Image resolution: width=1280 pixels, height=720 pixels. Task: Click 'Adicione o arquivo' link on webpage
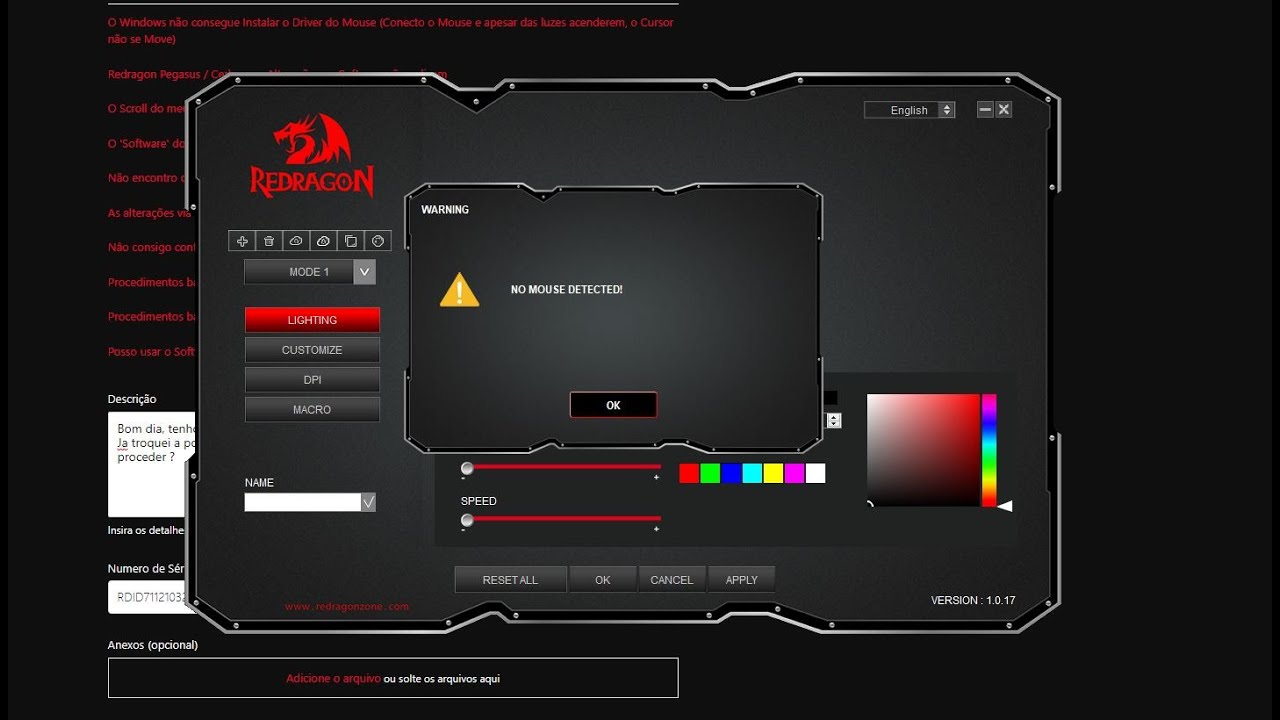click(x=333, y=678)
